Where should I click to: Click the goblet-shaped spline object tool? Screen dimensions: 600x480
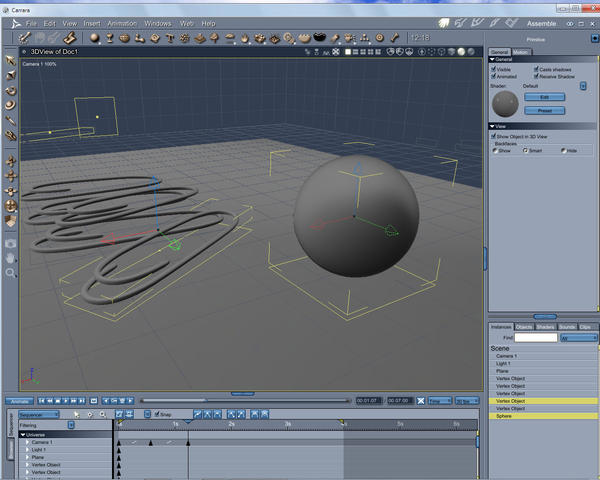click(x=110, y=38)
